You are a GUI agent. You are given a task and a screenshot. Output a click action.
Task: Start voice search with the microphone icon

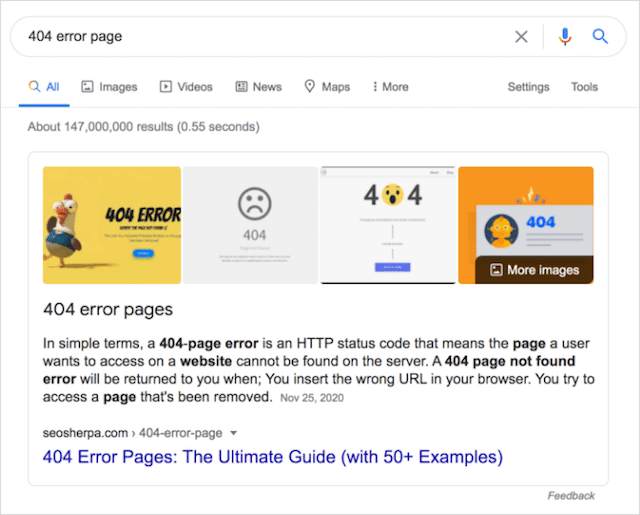click(565, 37)
